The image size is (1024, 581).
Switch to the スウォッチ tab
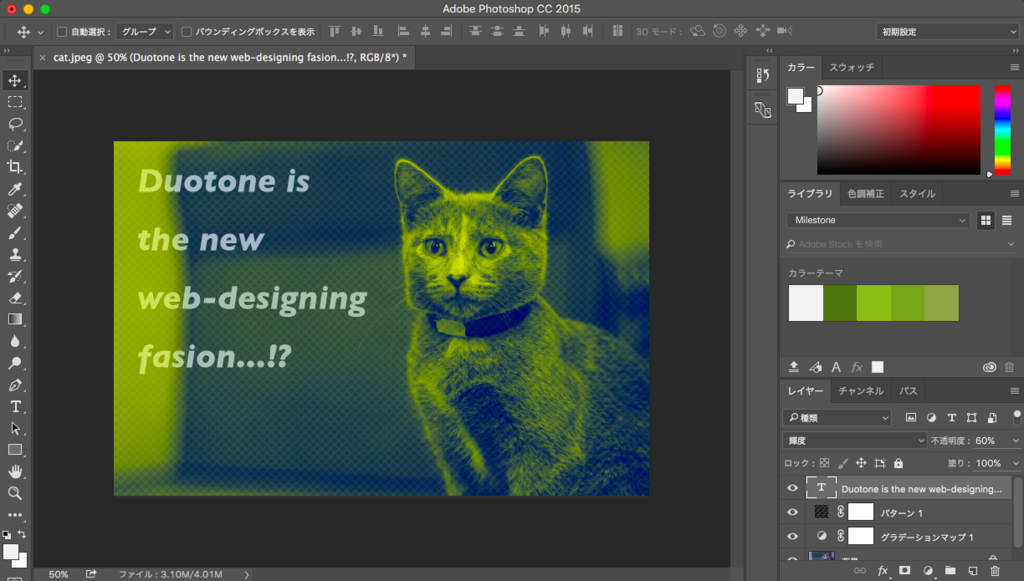851,67
